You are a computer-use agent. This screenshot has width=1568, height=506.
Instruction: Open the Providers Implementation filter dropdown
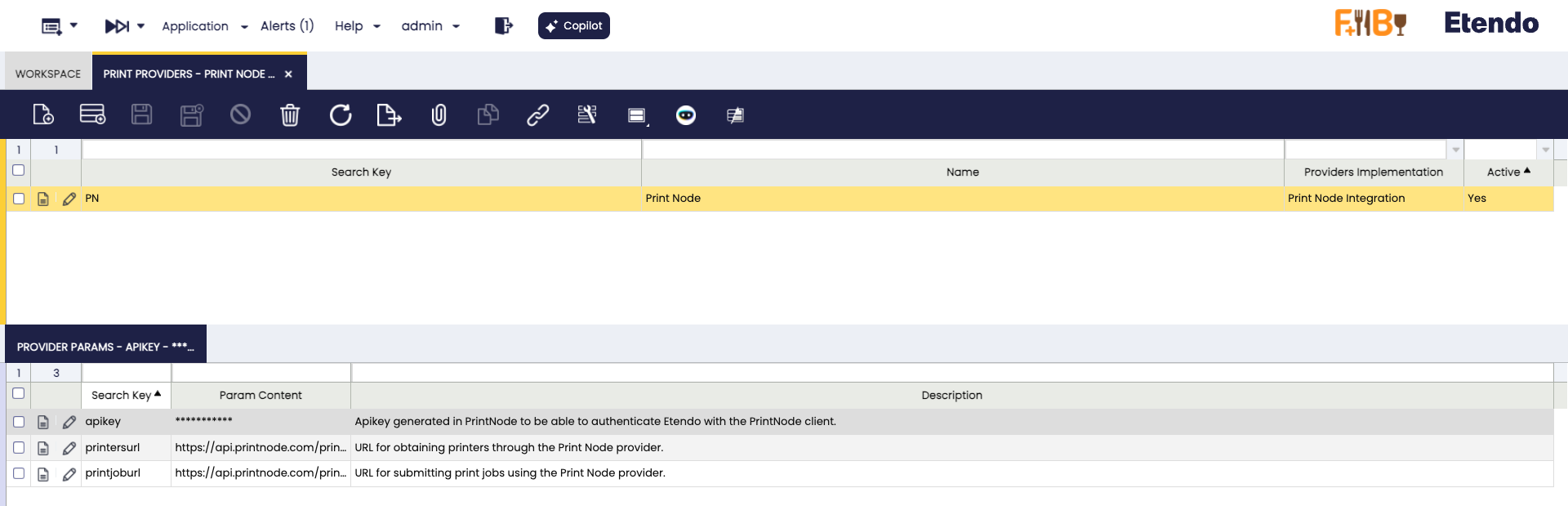(x=1455, y=150)
